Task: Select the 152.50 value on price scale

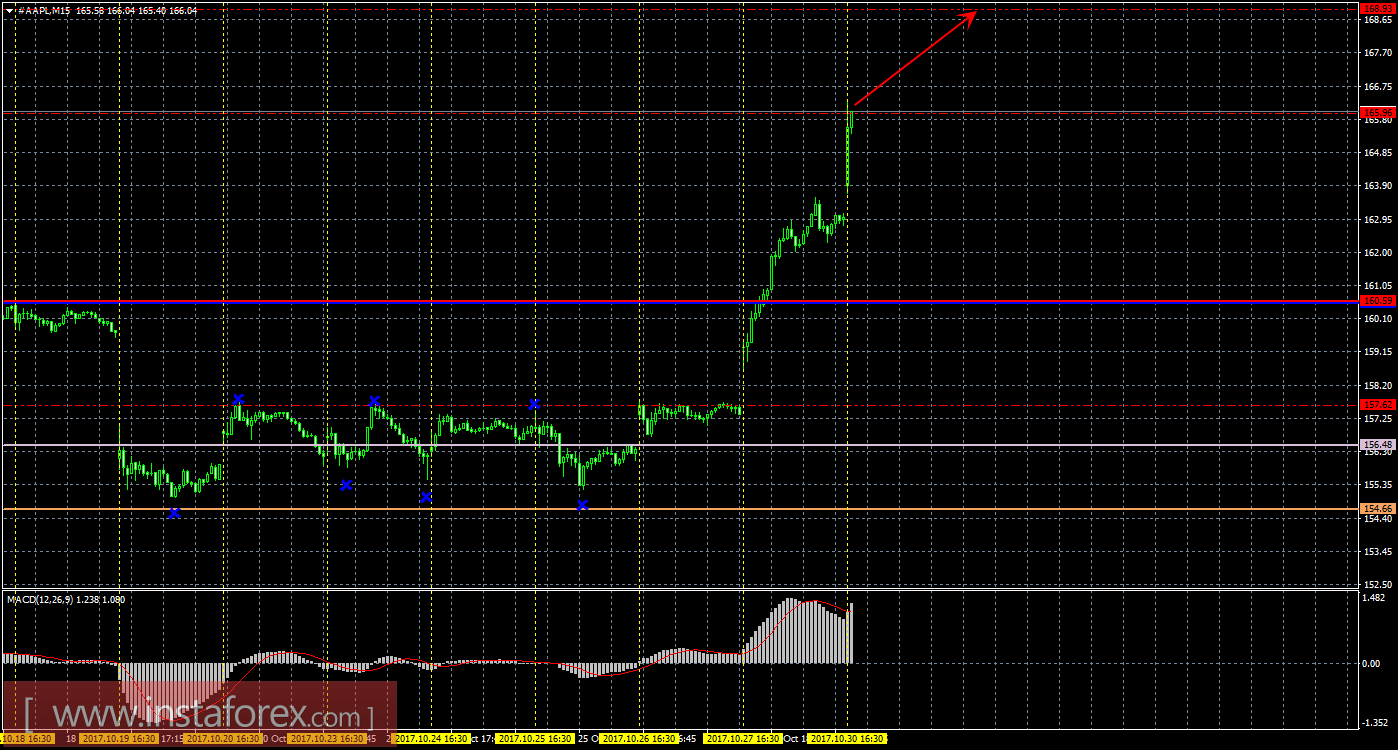Action: click(x=1378, y=584)
